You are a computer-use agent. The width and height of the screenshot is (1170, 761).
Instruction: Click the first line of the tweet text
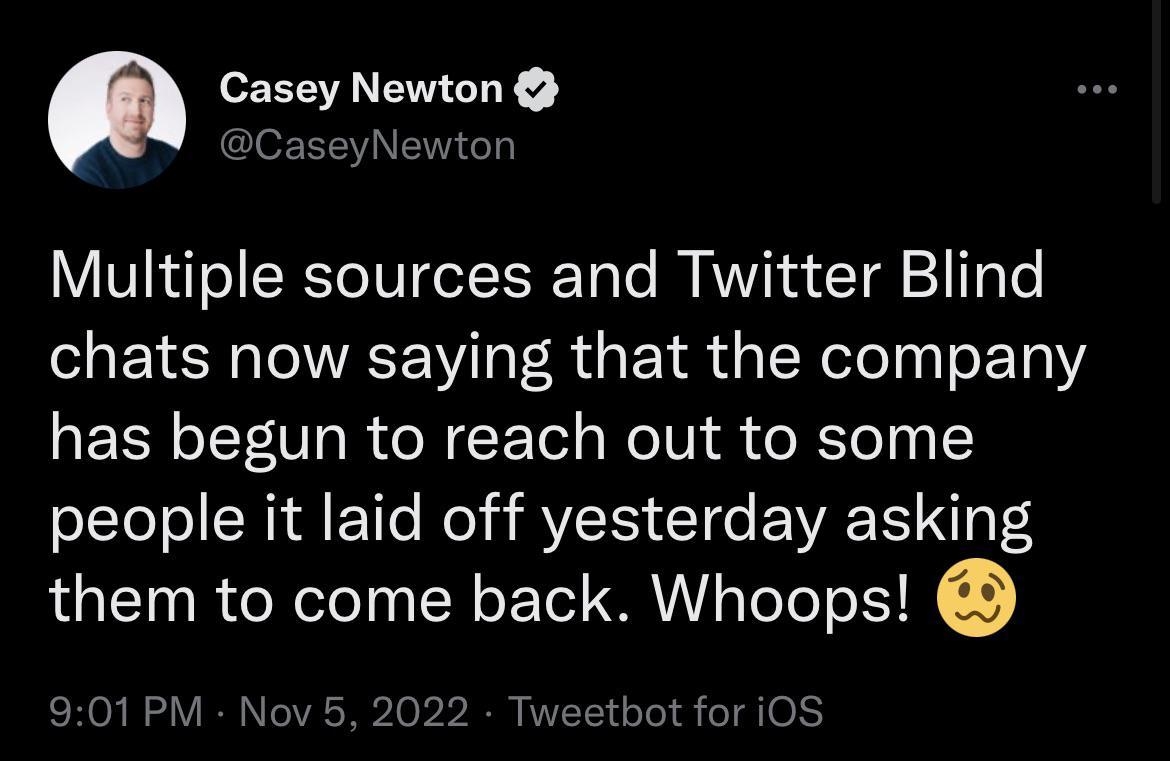(x=548, y=275)
